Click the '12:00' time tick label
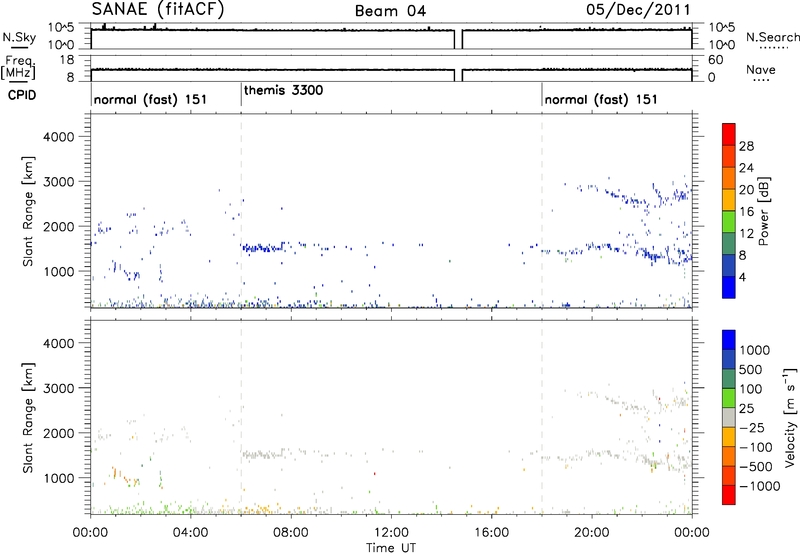The width and height of the screenshot is (800, 554). [x=391, y=533]
